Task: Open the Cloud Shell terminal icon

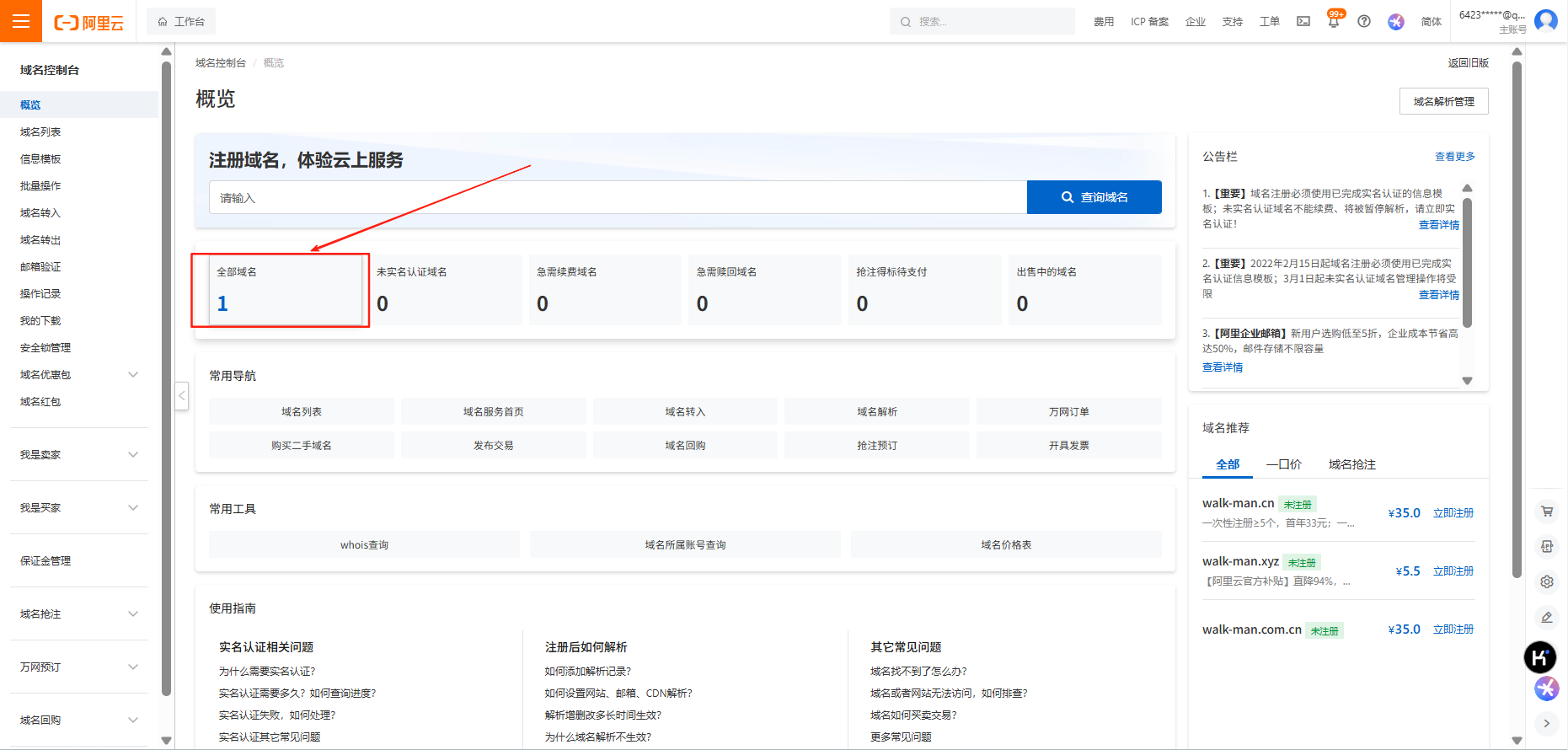Action: pos(1303,22)
